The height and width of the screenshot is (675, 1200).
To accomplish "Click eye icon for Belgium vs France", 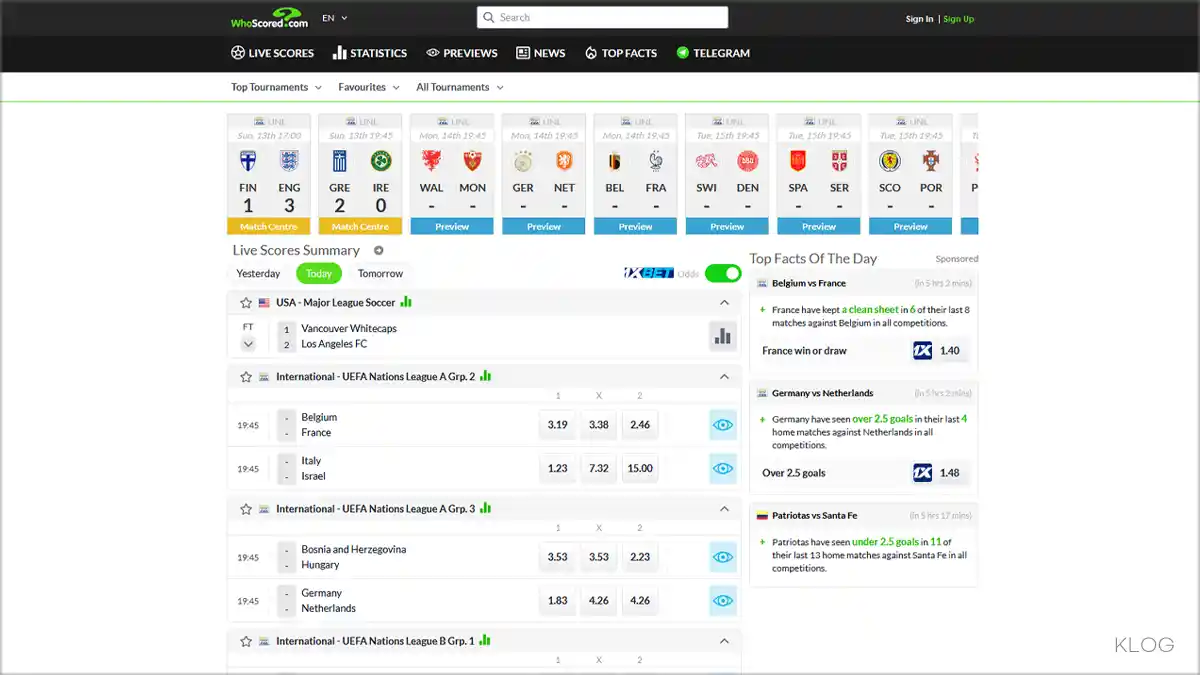I will click(722, 425).
